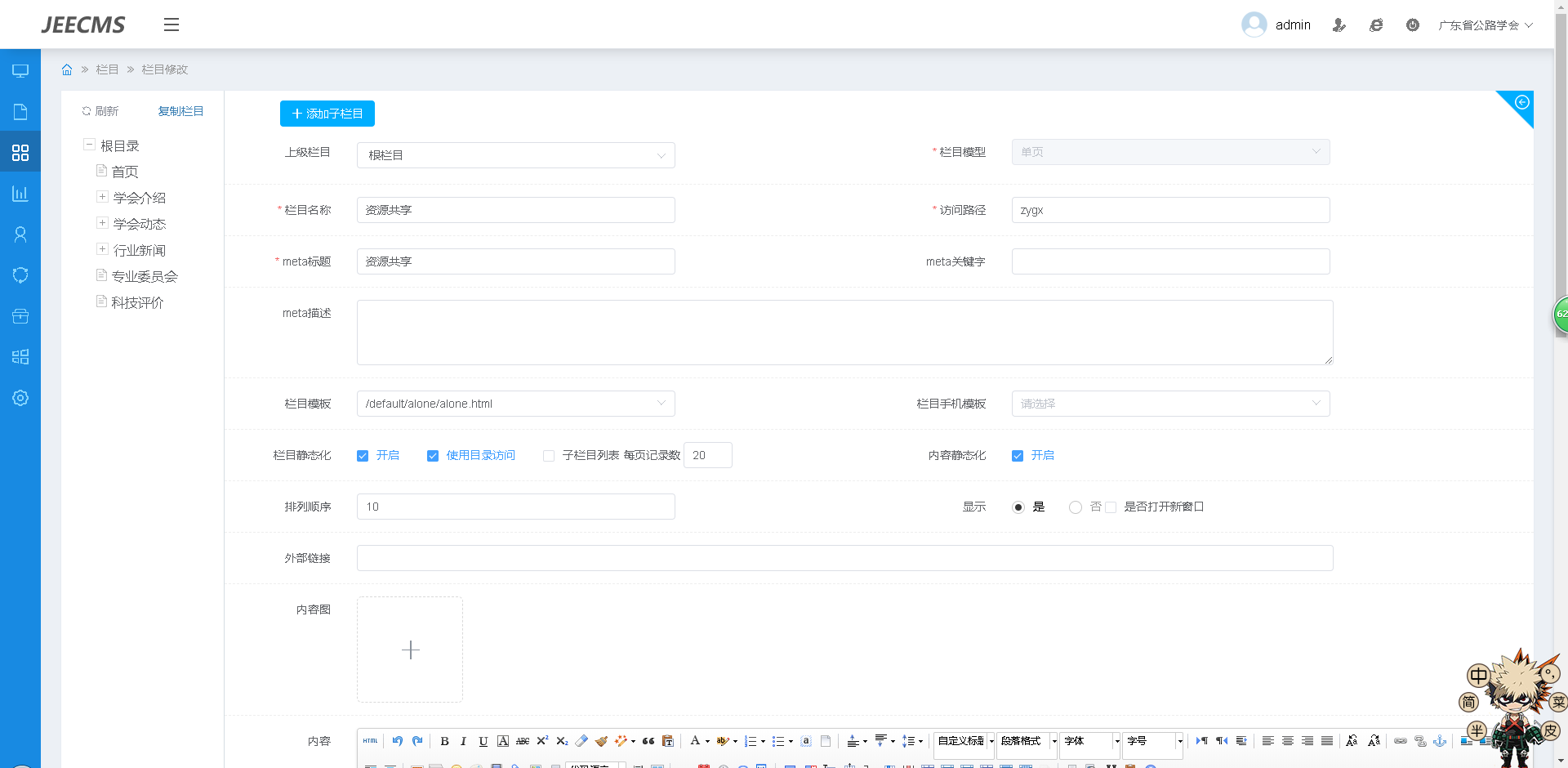Click the power icon in the top header
This screenshot has height=768, width=1568.
1412,25
